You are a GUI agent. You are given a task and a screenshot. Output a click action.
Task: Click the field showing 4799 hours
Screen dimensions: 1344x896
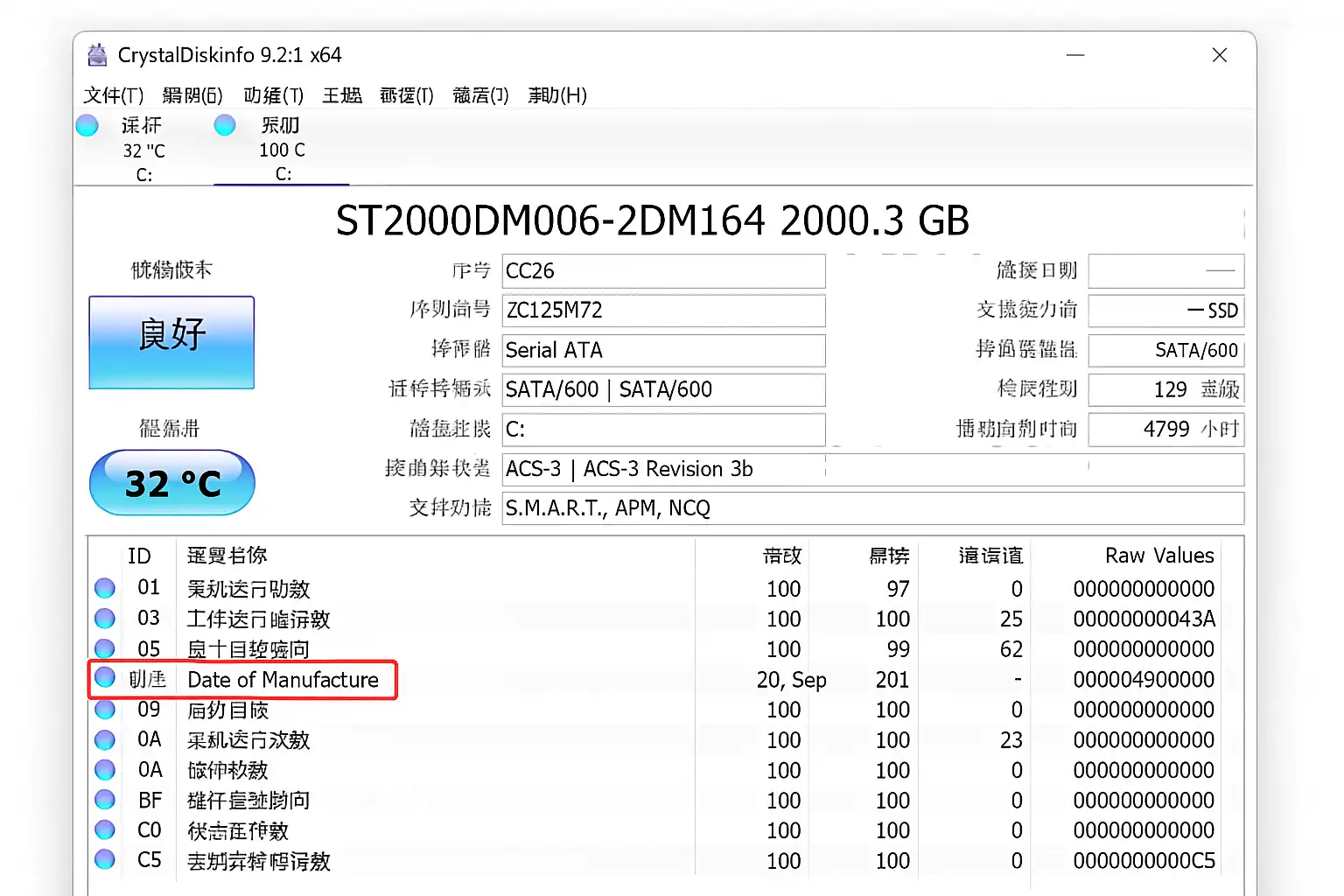(1166, 430)
